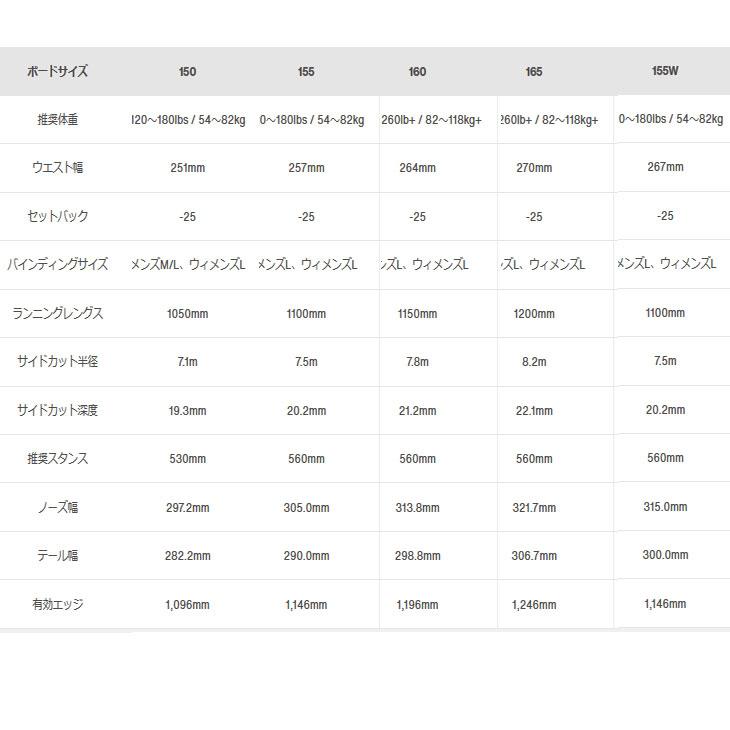The height and width of the screenshot is (730, 730).
Task: Select the nose width value 305.0mm
Action: point(306,507)
